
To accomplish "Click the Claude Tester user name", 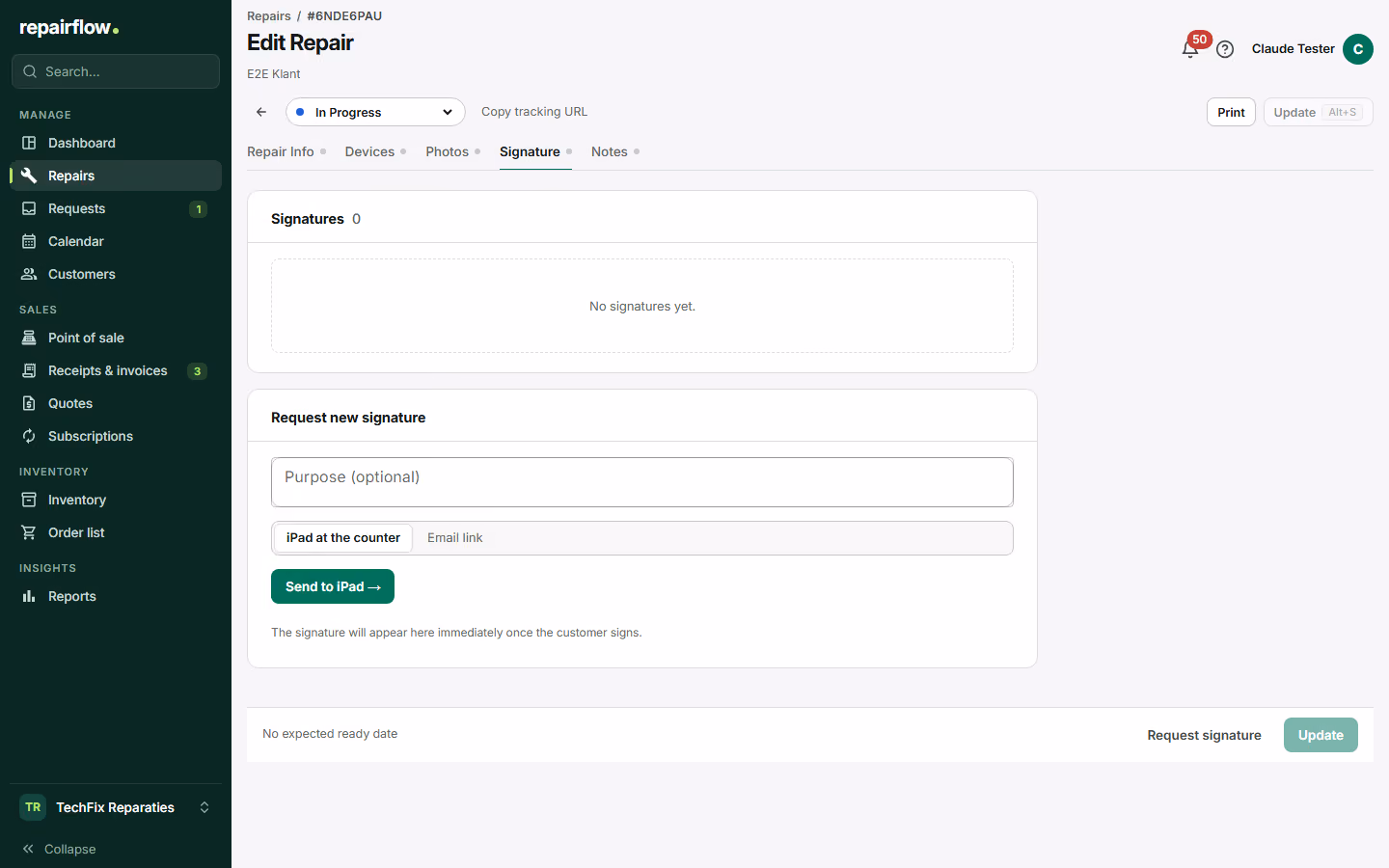I will (1293, 49).
